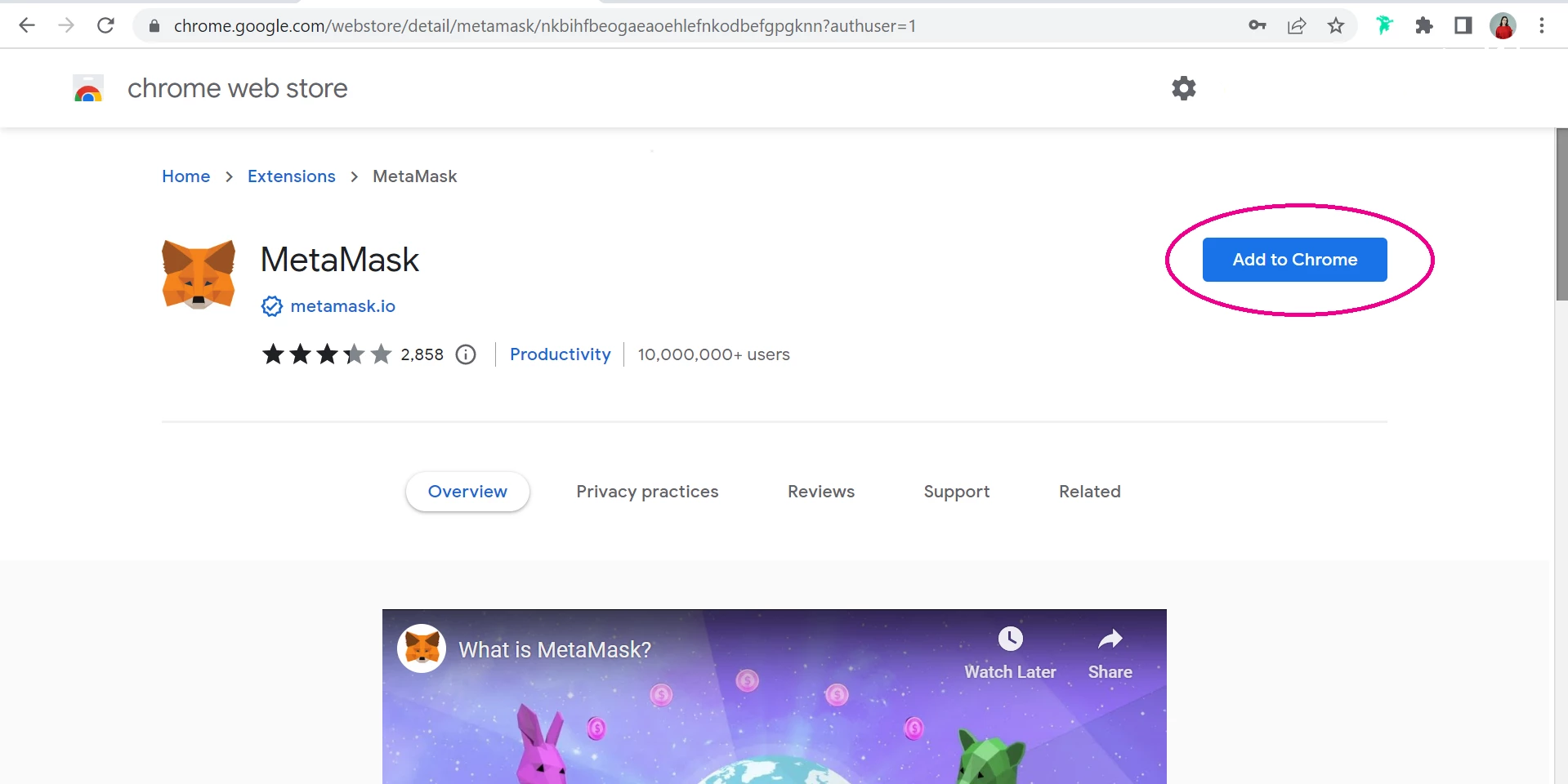Click the video Share arrow icon
The image size is (1568, 784).
click(1110, 638)
